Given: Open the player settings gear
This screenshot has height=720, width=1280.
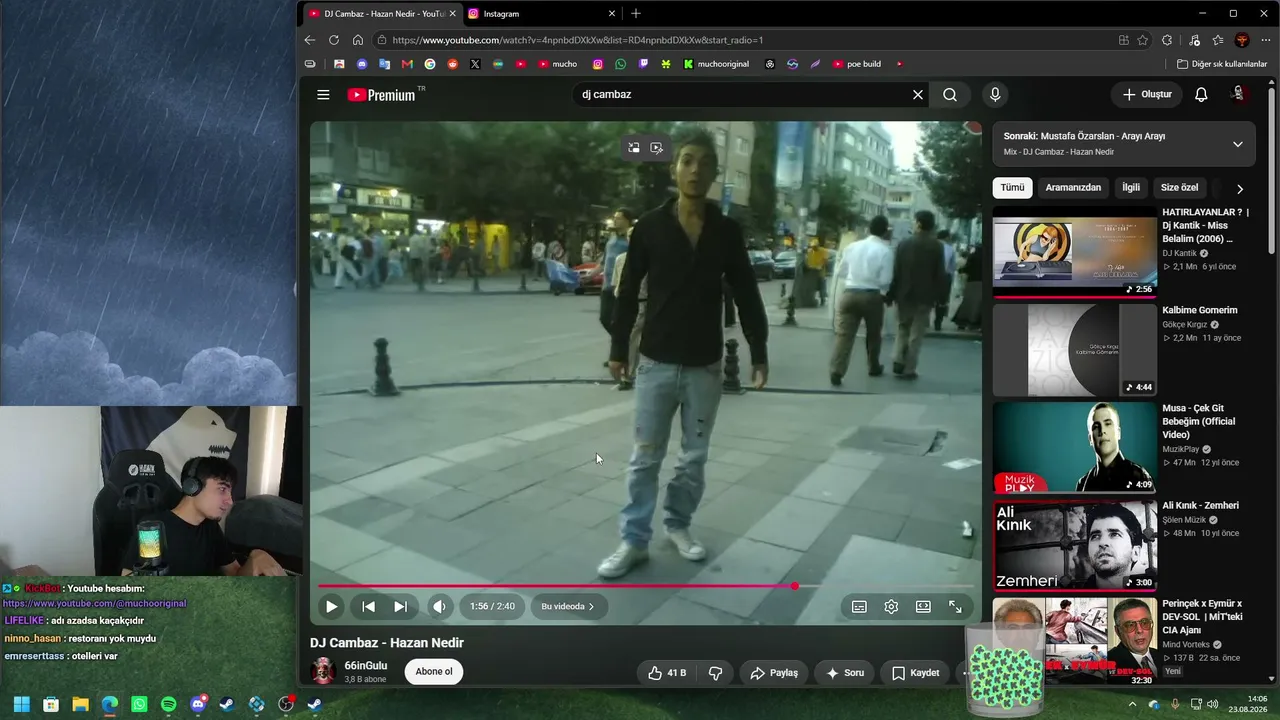Looking at the screenshot, I should [x=891, y=606].
